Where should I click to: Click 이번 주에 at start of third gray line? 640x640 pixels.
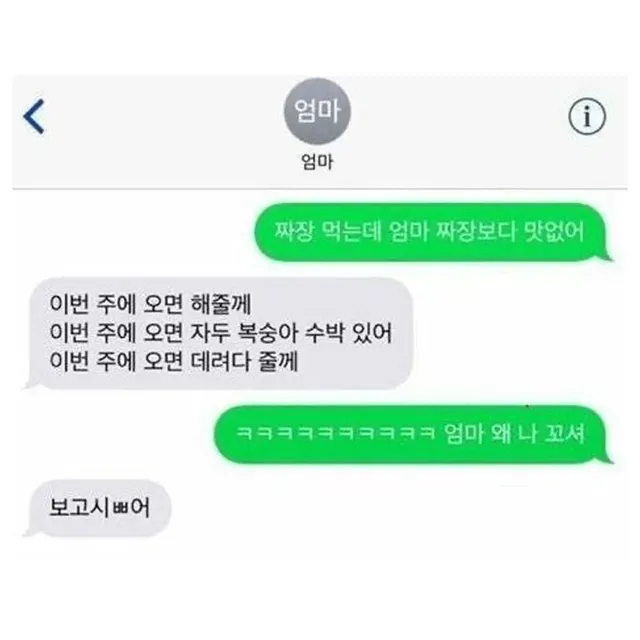click(x=92, y=362)
